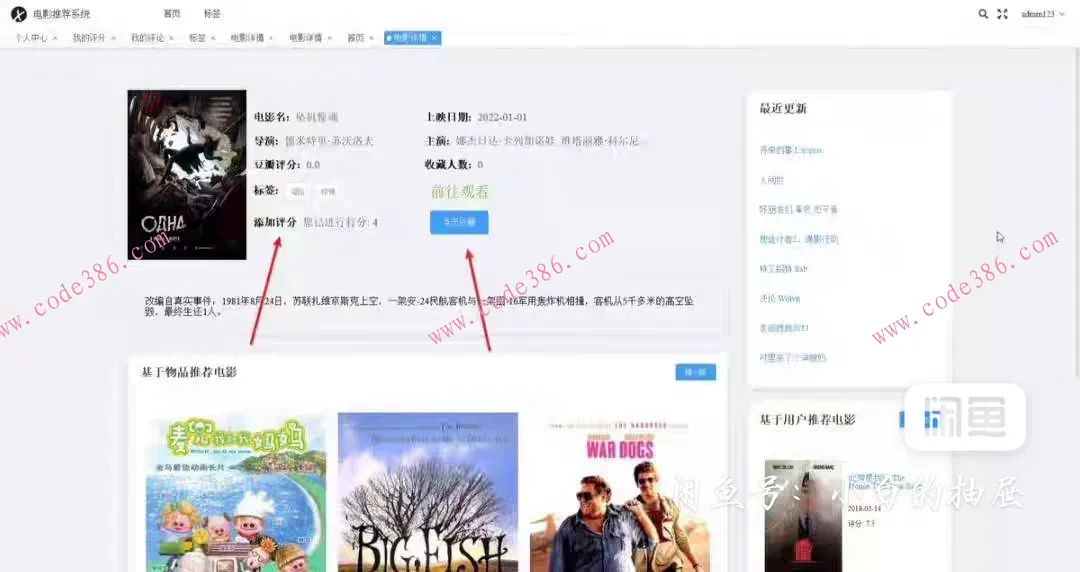The width and height of the screenshot is (1080, 572).
Task: Click the rating text ending in 打分: 4
Action: tap(340, 223)
